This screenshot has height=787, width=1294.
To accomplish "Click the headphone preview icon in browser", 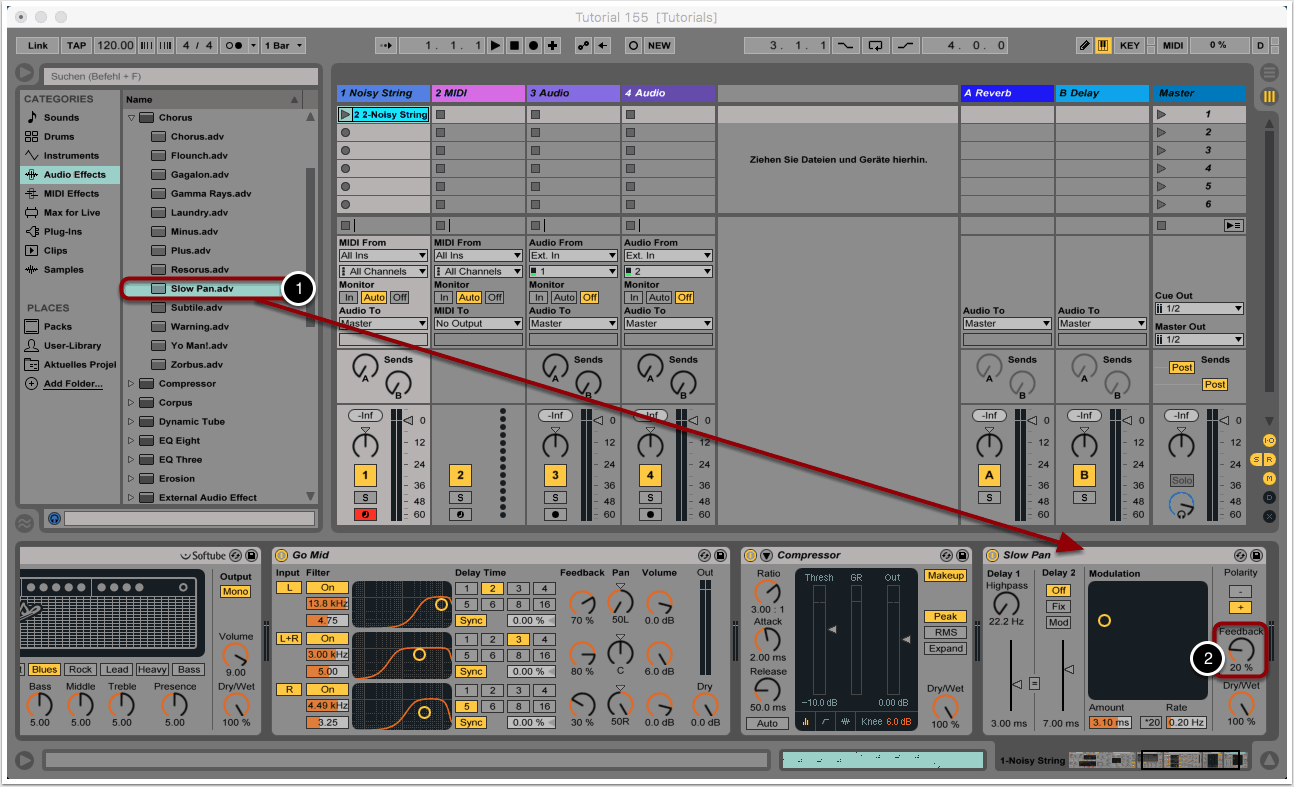I will [x=54, y=518].
